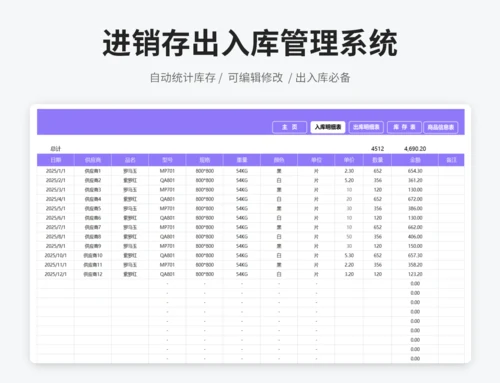500x383 pixels.
Task: Select the 入库明细表 tab button
Action: coord(328,127)
